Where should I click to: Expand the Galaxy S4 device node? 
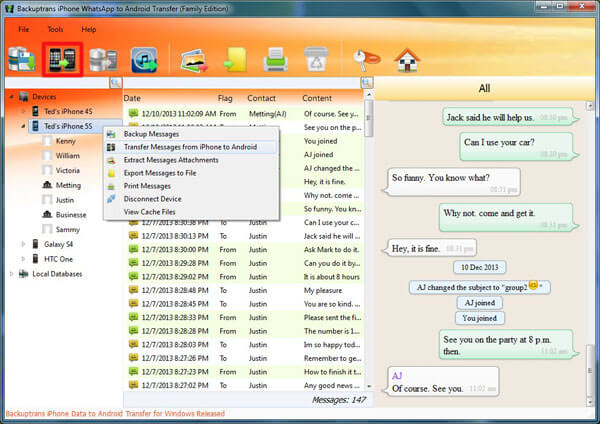(22, 243)
